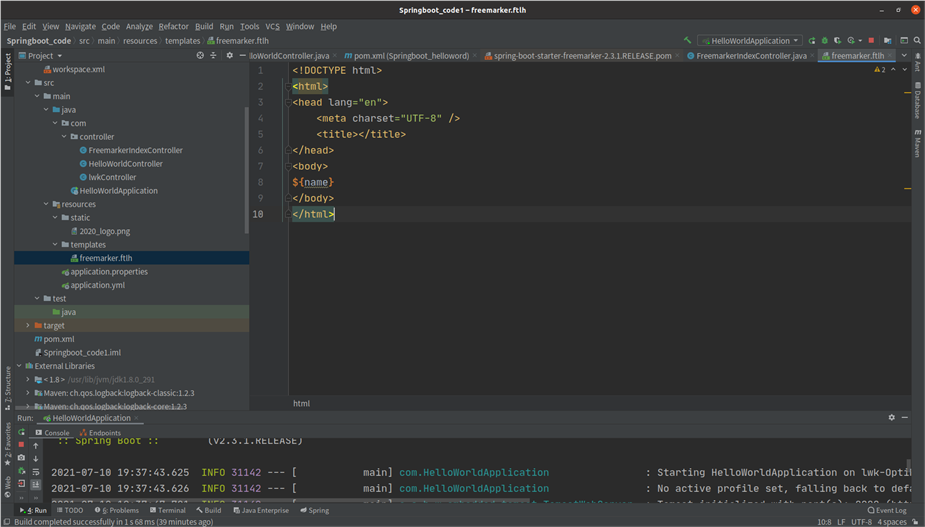Collapse the src folder

[28, 83]
